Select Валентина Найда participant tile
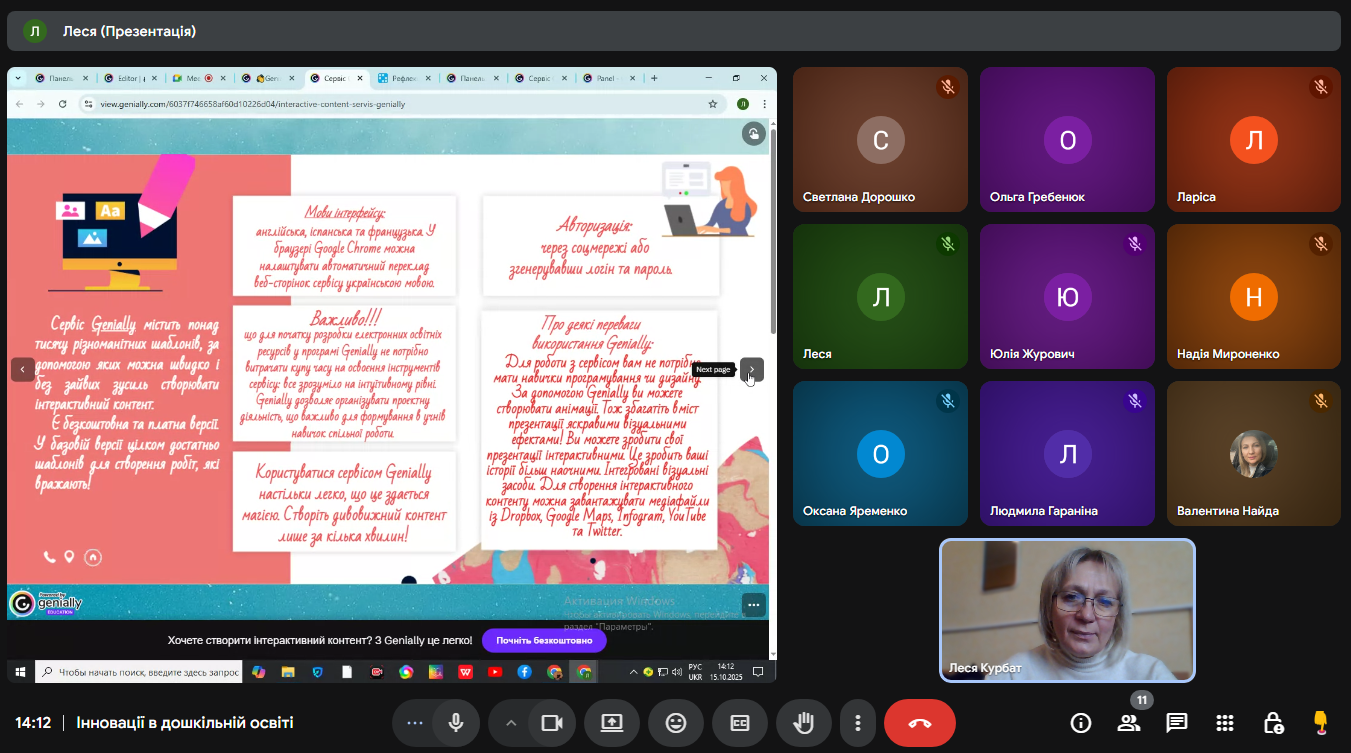 coord(1253,453)
